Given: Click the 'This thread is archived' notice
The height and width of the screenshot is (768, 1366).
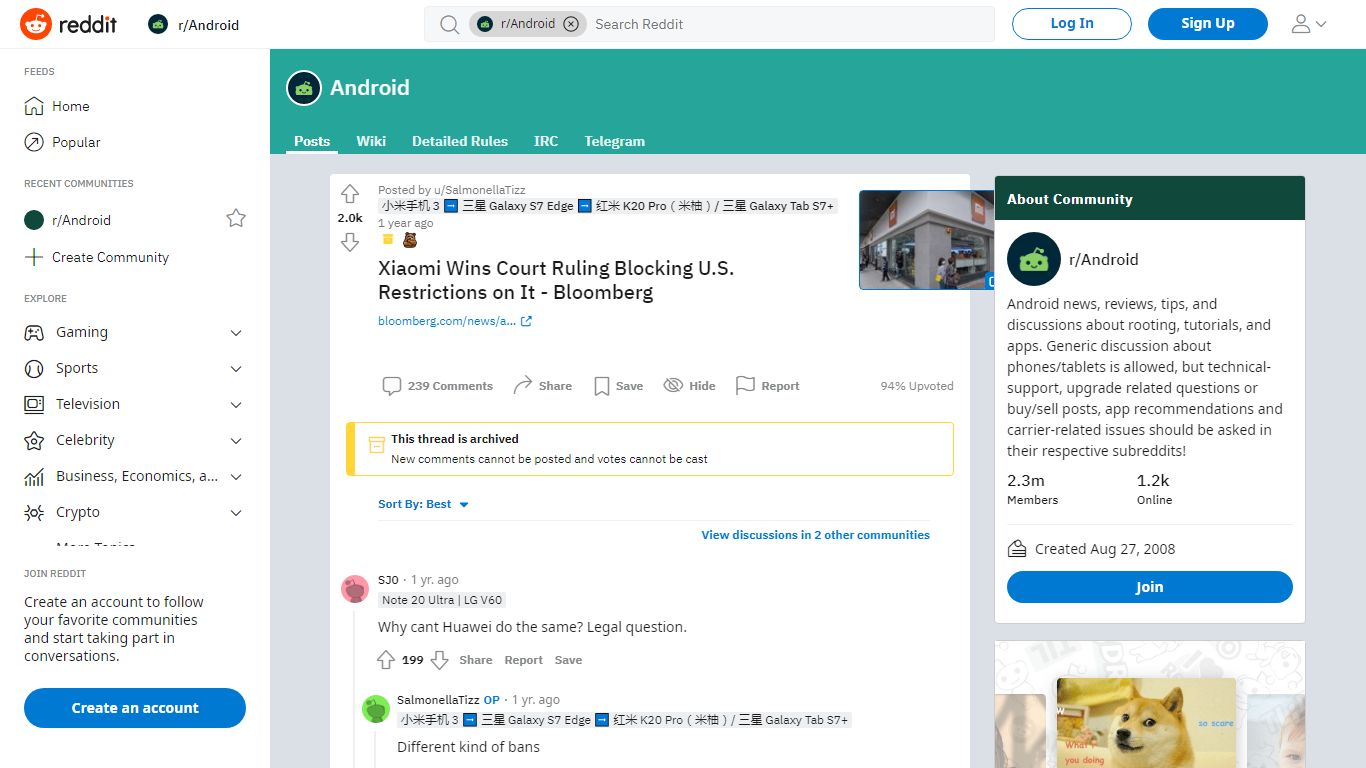Looking at the screenshot, I should pos(650,449).
